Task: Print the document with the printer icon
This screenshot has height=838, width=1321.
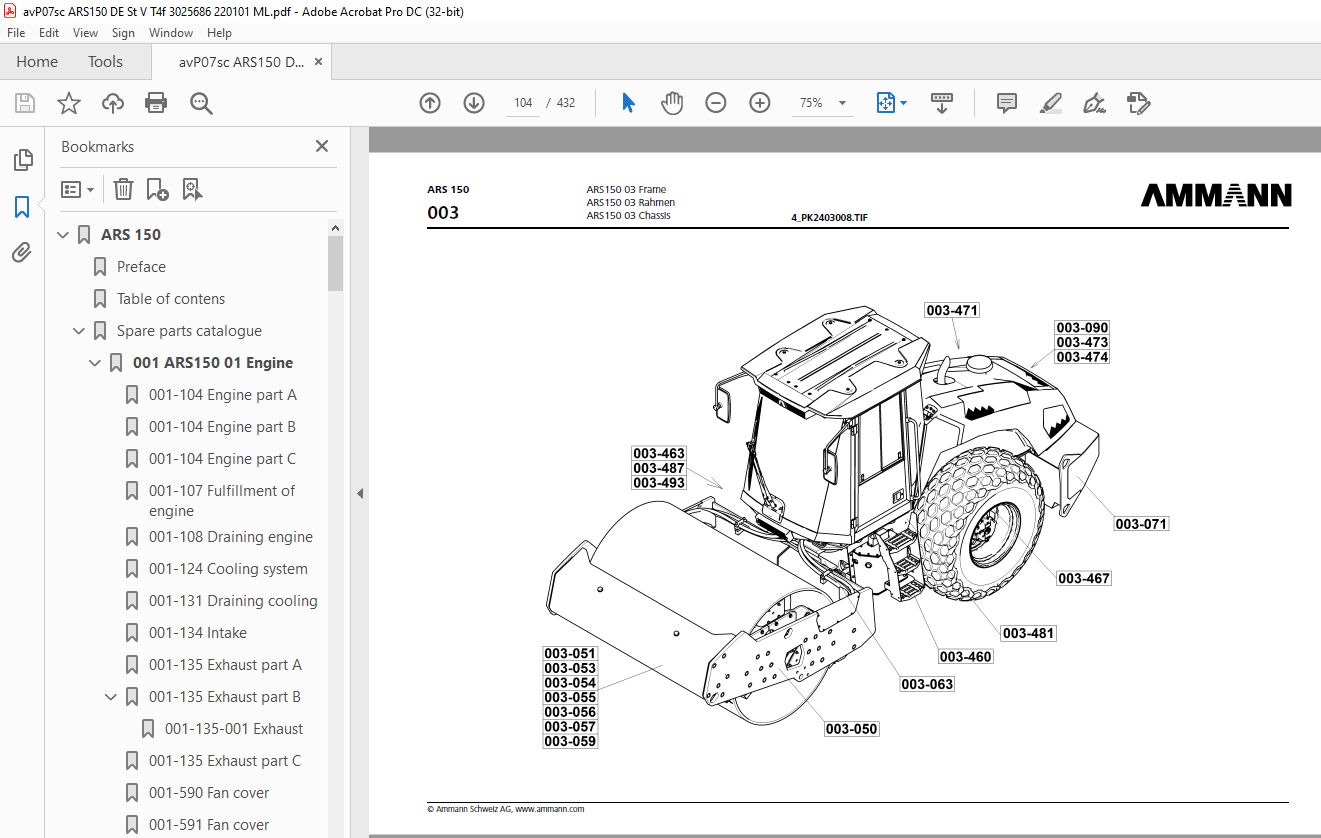Action: click(156, 103)
